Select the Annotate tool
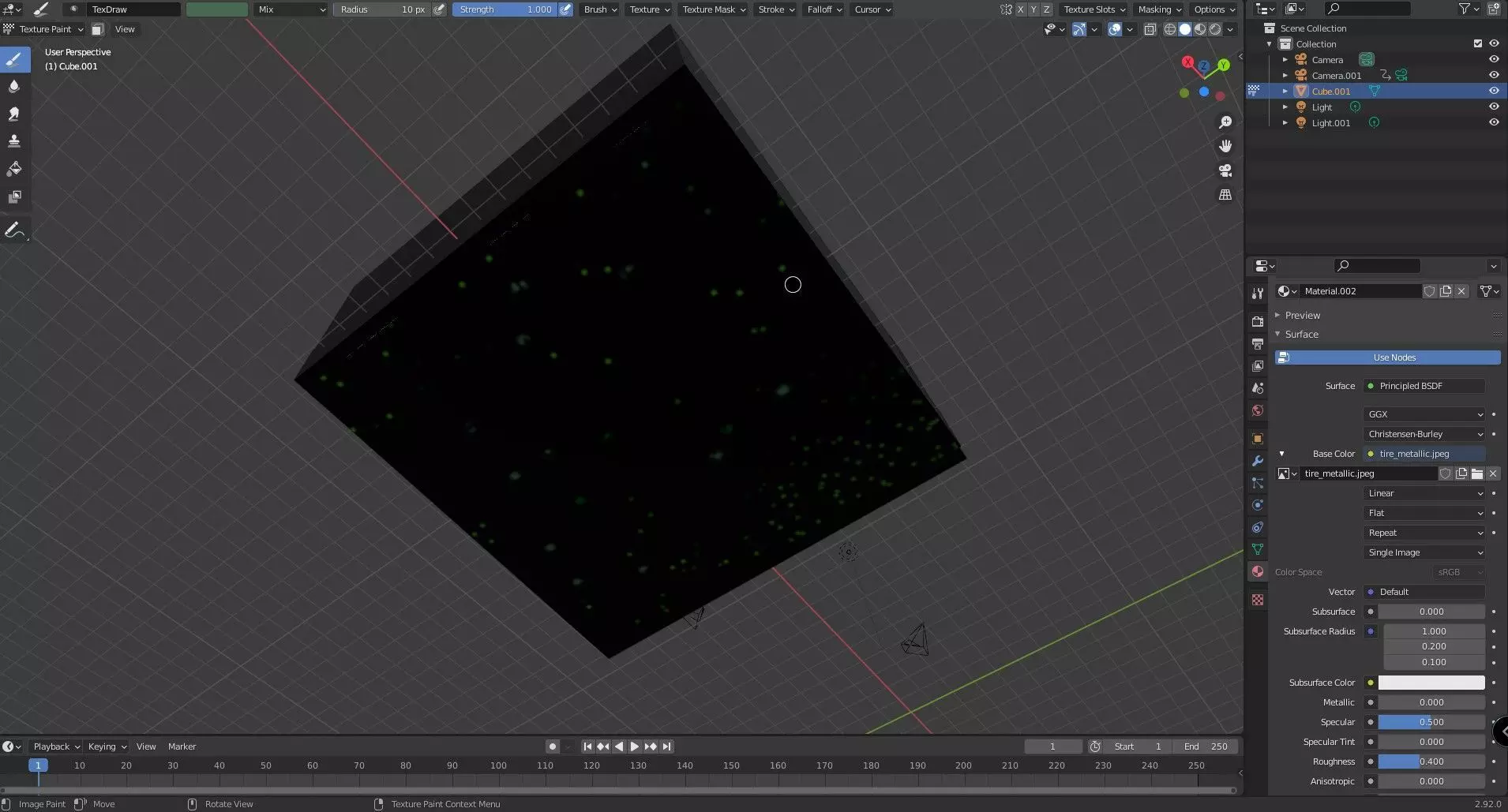Image resolution: width=1508 pixels, height=812 pixels. 14,230
